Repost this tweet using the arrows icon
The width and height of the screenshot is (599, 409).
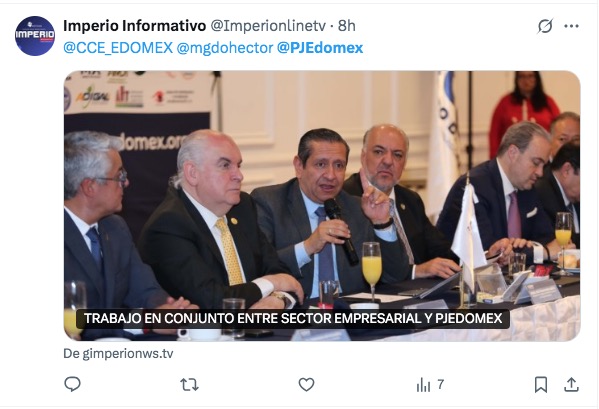(x=189, y=385)
